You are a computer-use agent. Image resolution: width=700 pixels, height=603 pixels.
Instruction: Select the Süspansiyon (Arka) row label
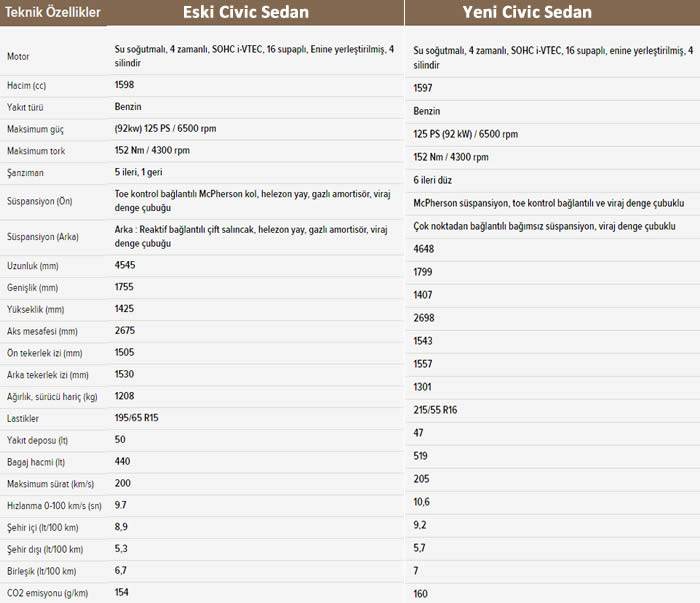[43, 237]
